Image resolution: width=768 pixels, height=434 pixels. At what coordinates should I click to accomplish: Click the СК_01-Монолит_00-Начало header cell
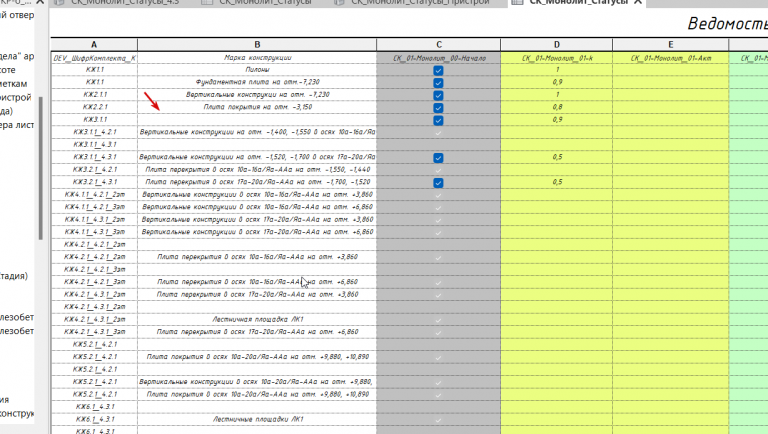tap(439, 58)
